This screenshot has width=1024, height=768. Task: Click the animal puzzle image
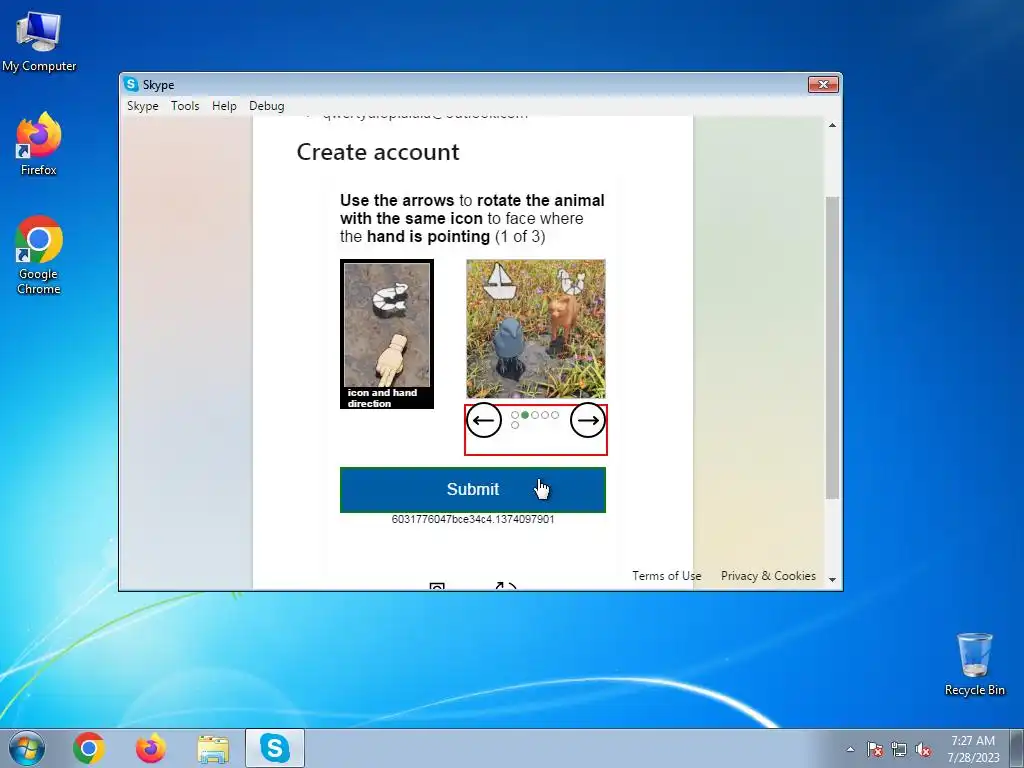point(536,328)
